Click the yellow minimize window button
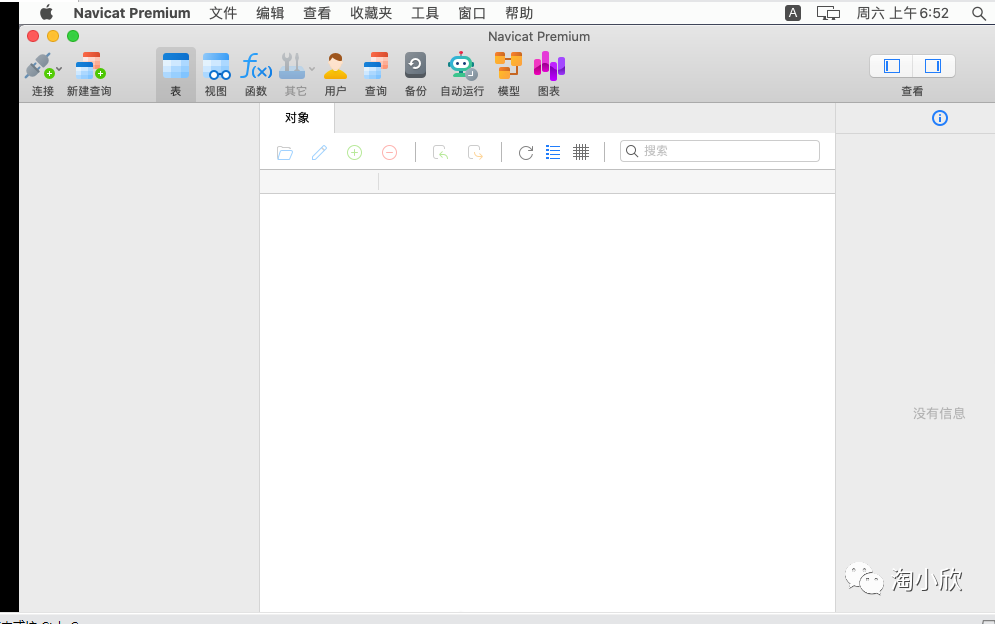Viewport: 995px width, 624px height. coord(53,36)
